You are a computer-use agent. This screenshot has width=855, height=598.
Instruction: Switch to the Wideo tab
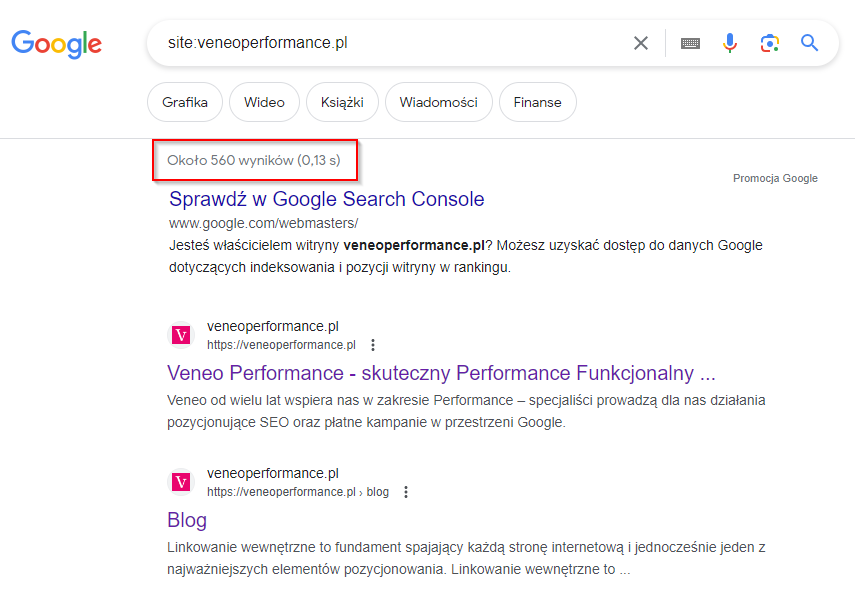(264, 102)
